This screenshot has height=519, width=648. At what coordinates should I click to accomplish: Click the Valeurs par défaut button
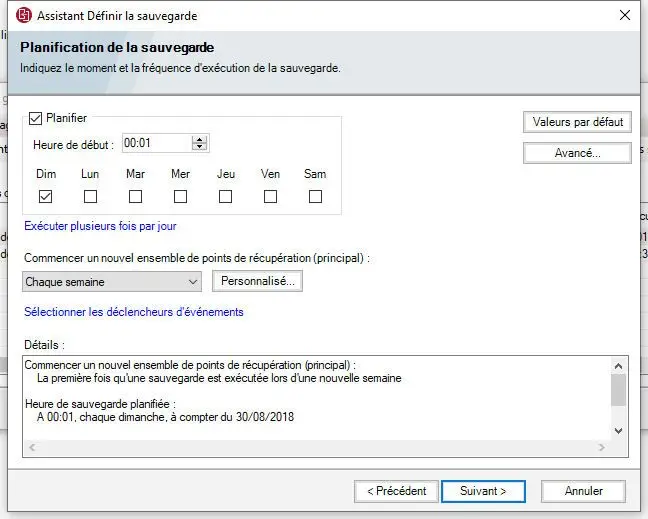point(577,122)
